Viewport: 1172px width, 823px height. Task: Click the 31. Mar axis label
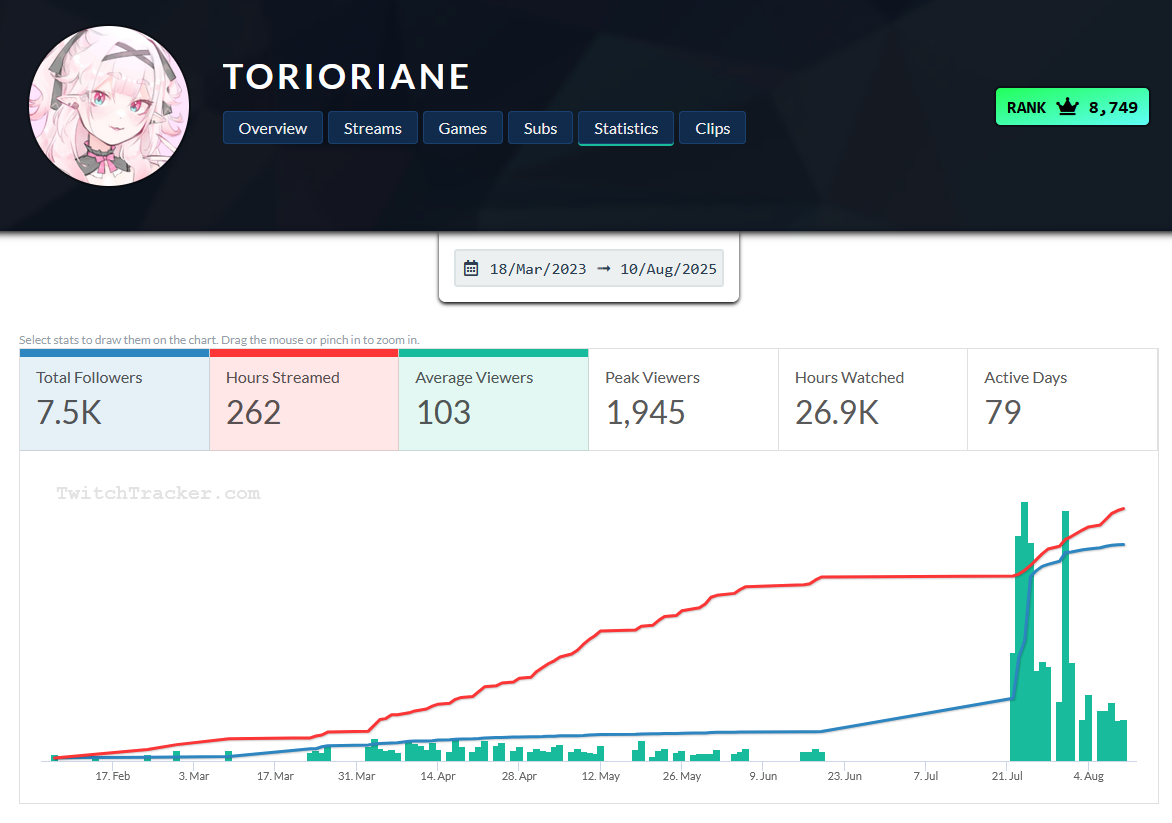tap(357, 776)
